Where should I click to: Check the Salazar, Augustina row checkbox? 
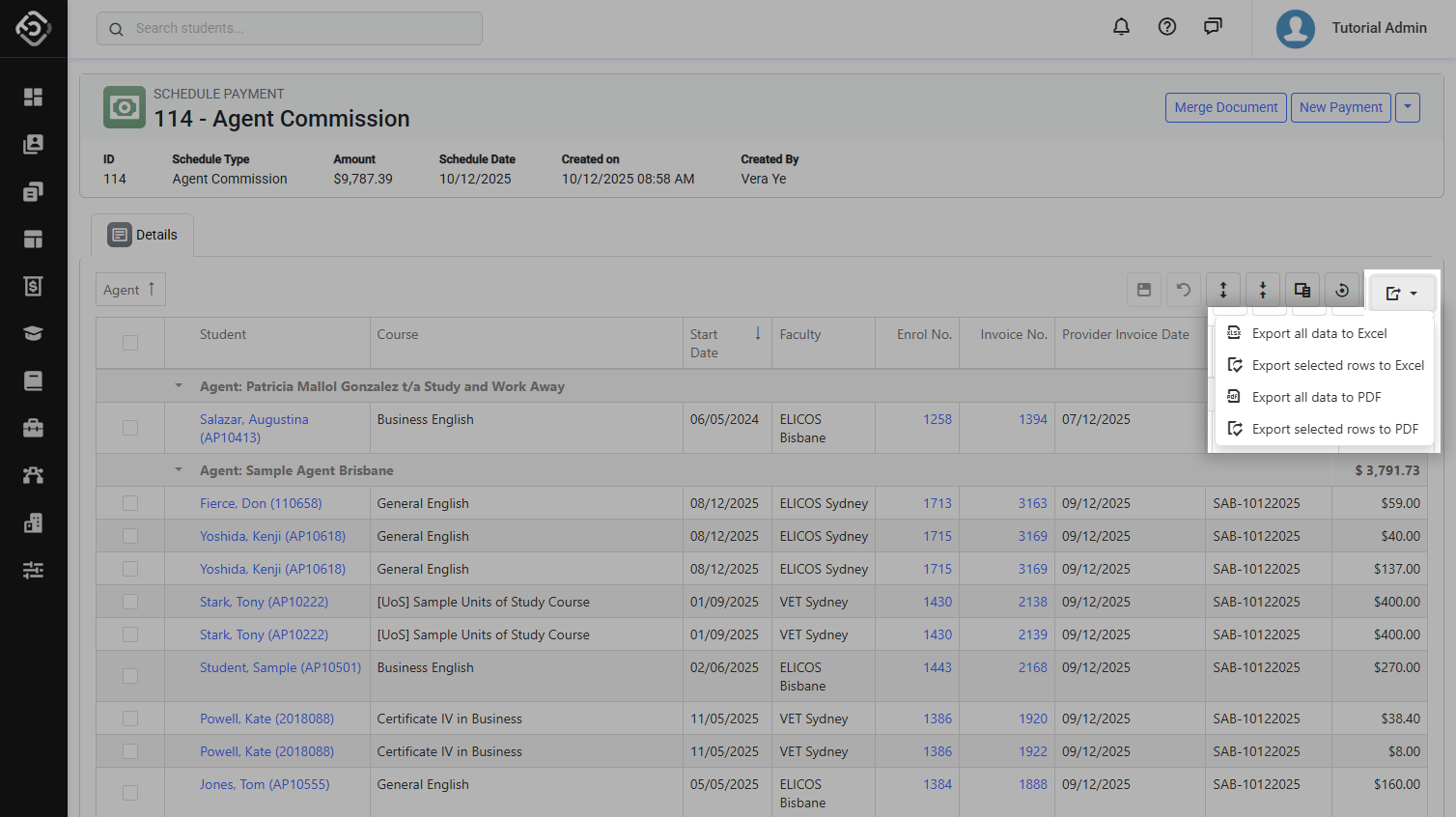130,428
